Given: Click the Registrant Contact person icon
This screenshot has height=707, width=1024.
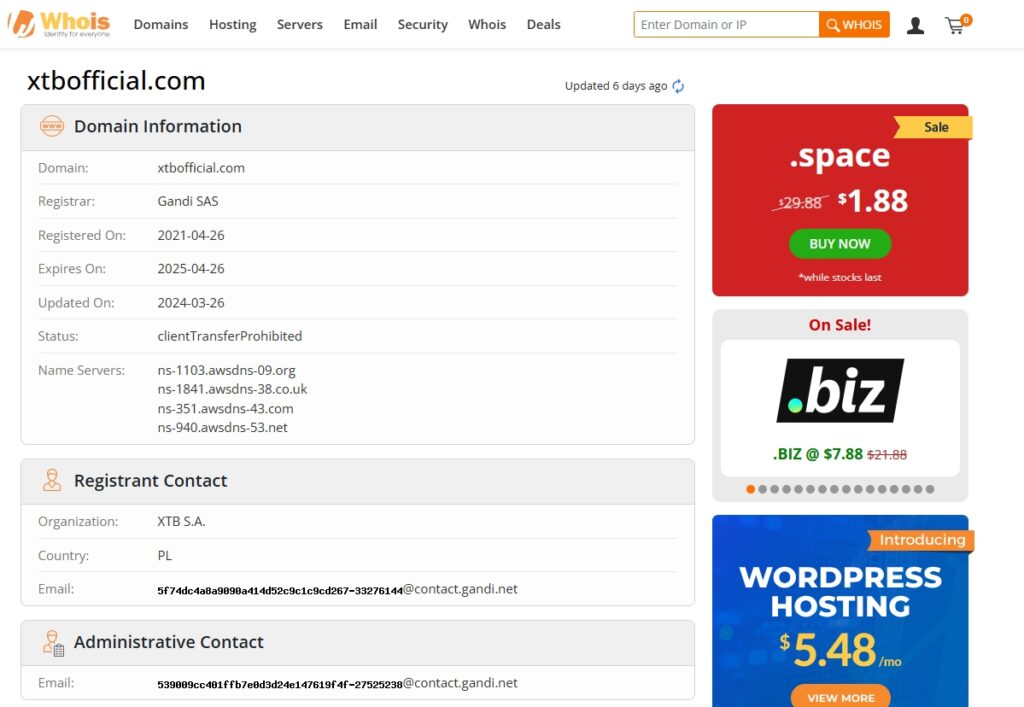Looking at the screenshot, I should point(51,481).
